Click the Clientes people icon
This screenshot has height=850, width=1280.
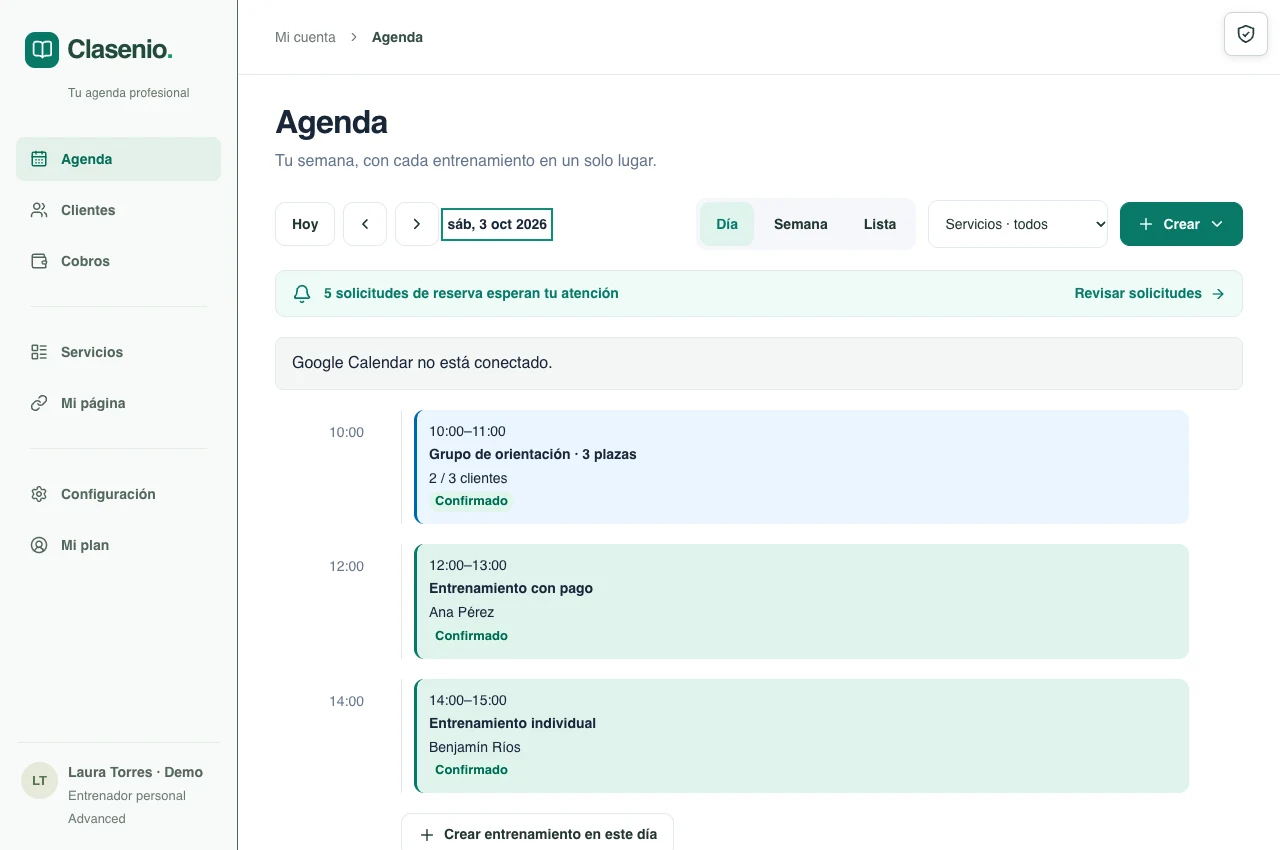pyautogui.click(x=39, y=210)
